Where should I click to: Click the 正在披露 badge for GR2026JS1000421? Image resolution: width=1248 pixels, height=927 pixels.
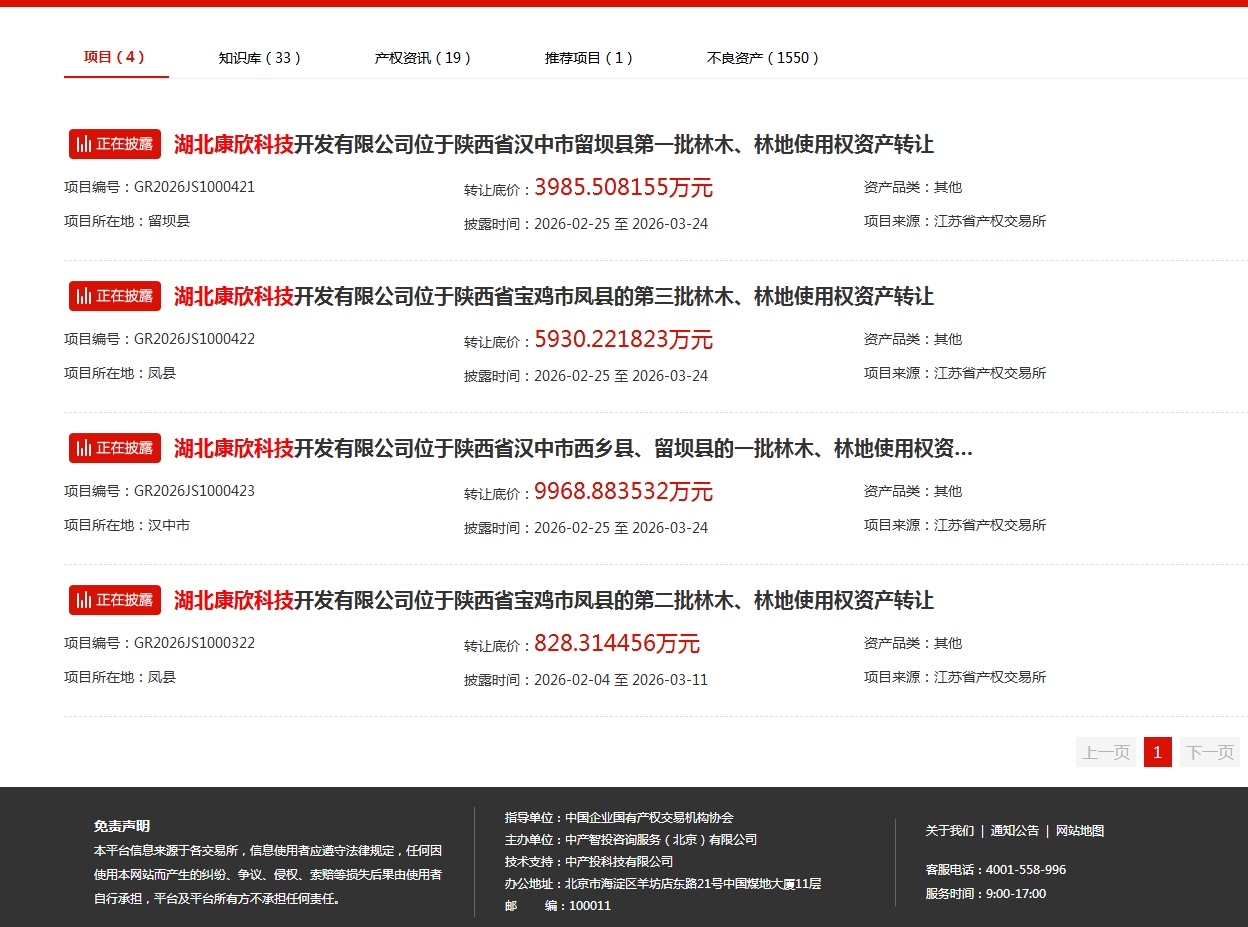click(x=114, y=144)
